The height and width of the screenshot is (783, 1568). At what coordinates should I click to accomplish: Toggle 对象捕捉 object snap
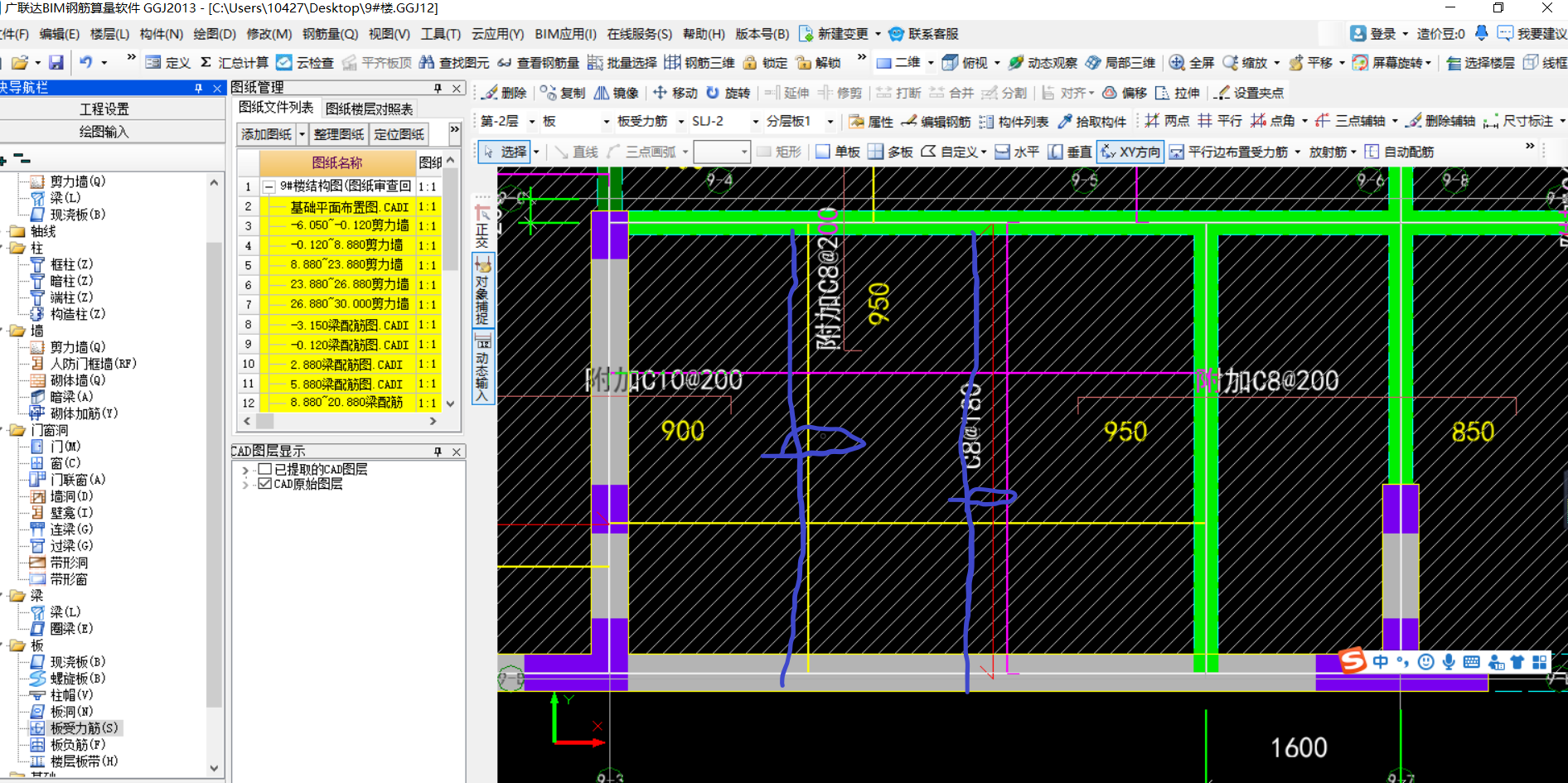pos(482,291)
